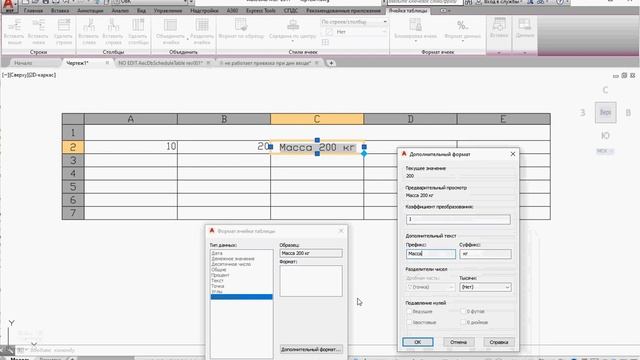This screenshot has width=640, height=360.
Task: Click the Data link ribbon icon
Action: (524, 25)
